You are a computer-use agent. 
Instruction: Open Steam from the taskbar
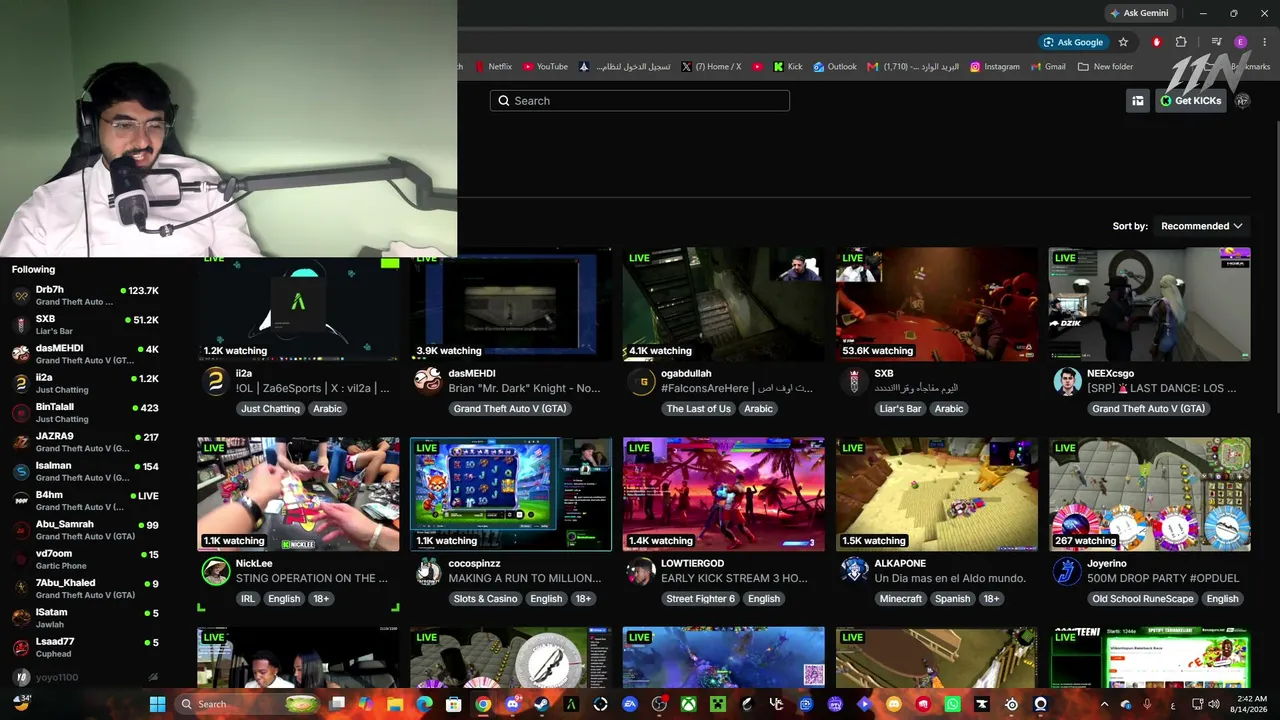click(x=542, y=704)
